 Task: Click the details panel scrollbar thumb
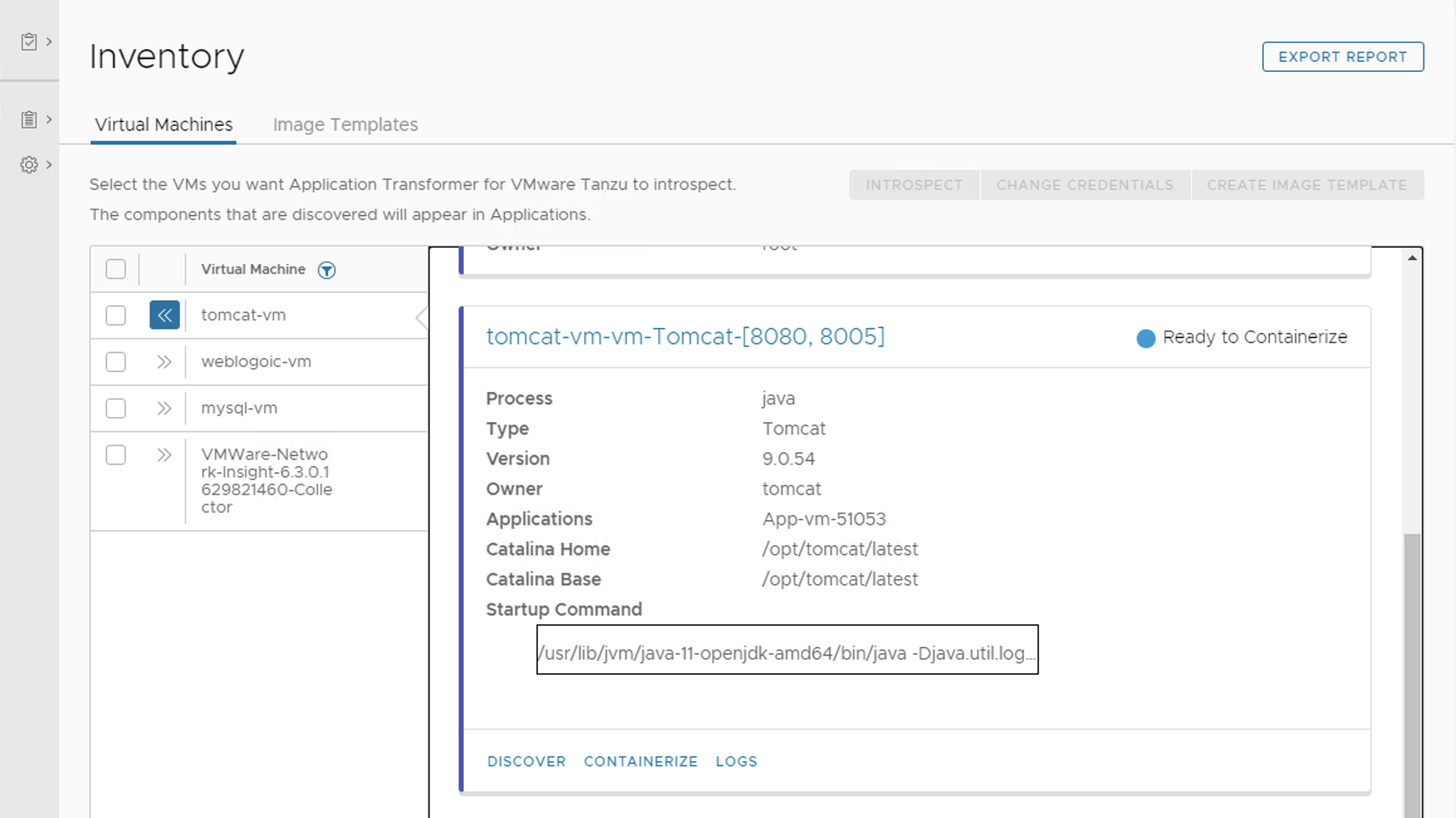[x=1412, y=675]
